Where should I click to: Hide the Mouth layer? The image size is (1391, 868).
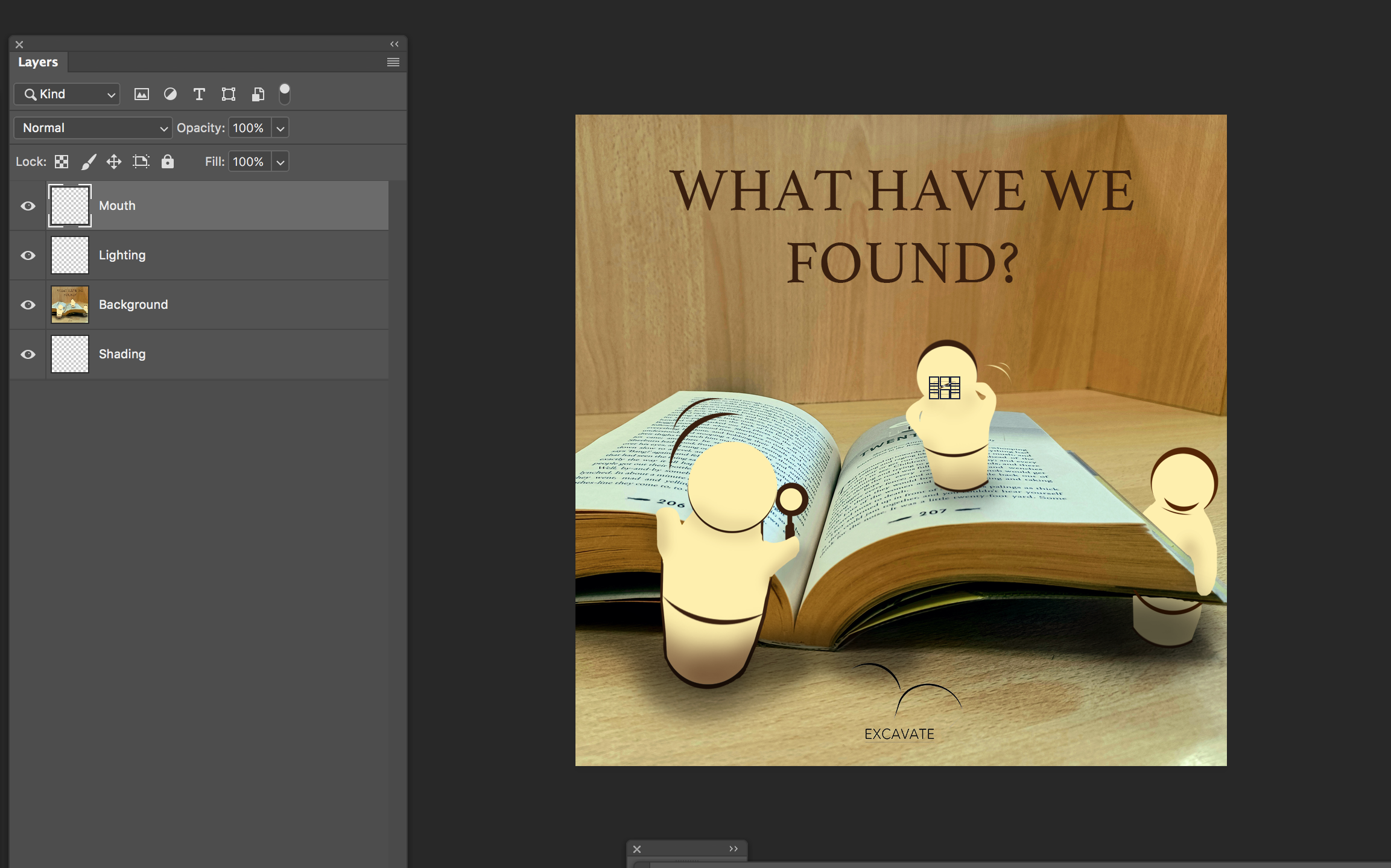(28, 206)
